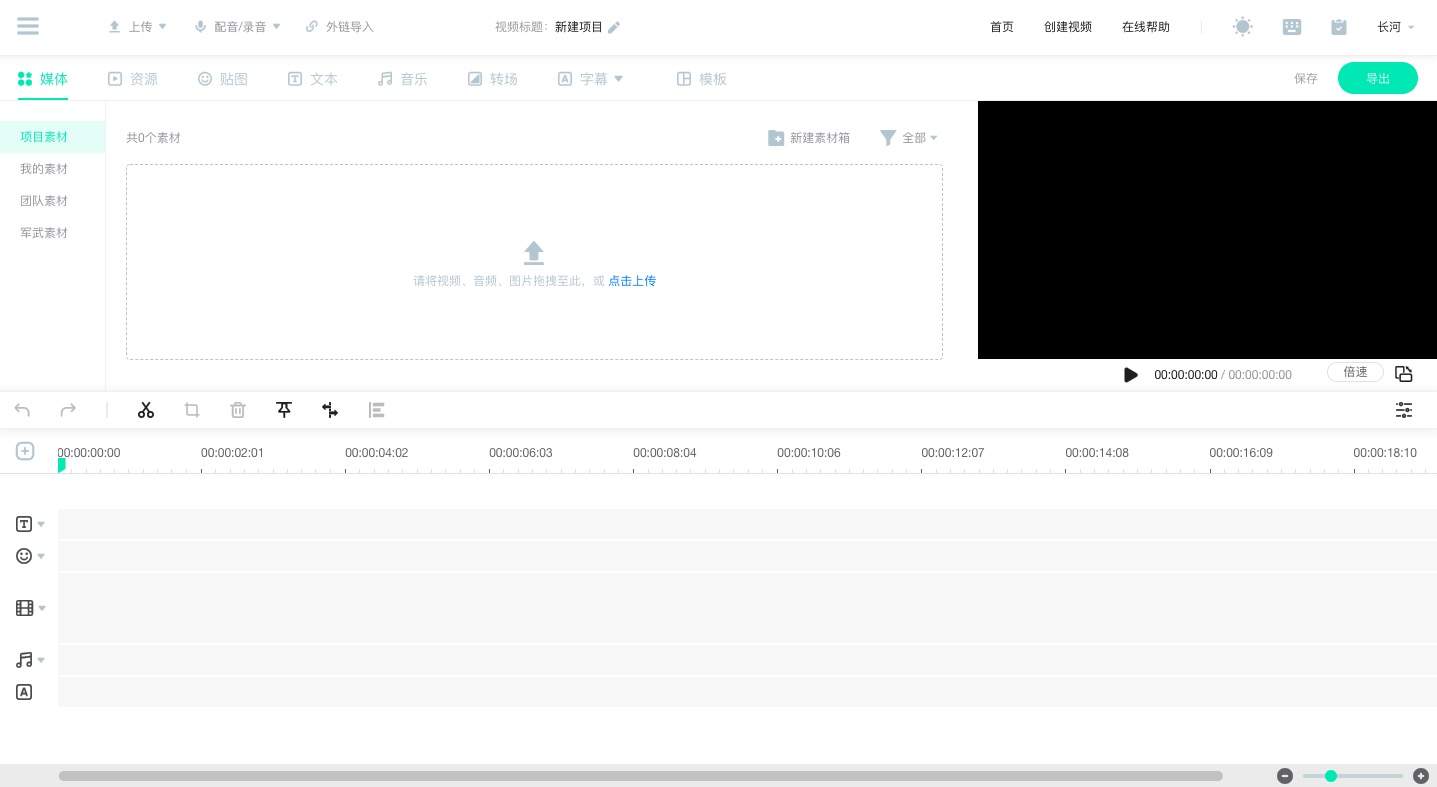Image resolution: width=1437 pixels, height=787 pixels.
Task: Click the 保存 save button
Action: [1306, 78]
